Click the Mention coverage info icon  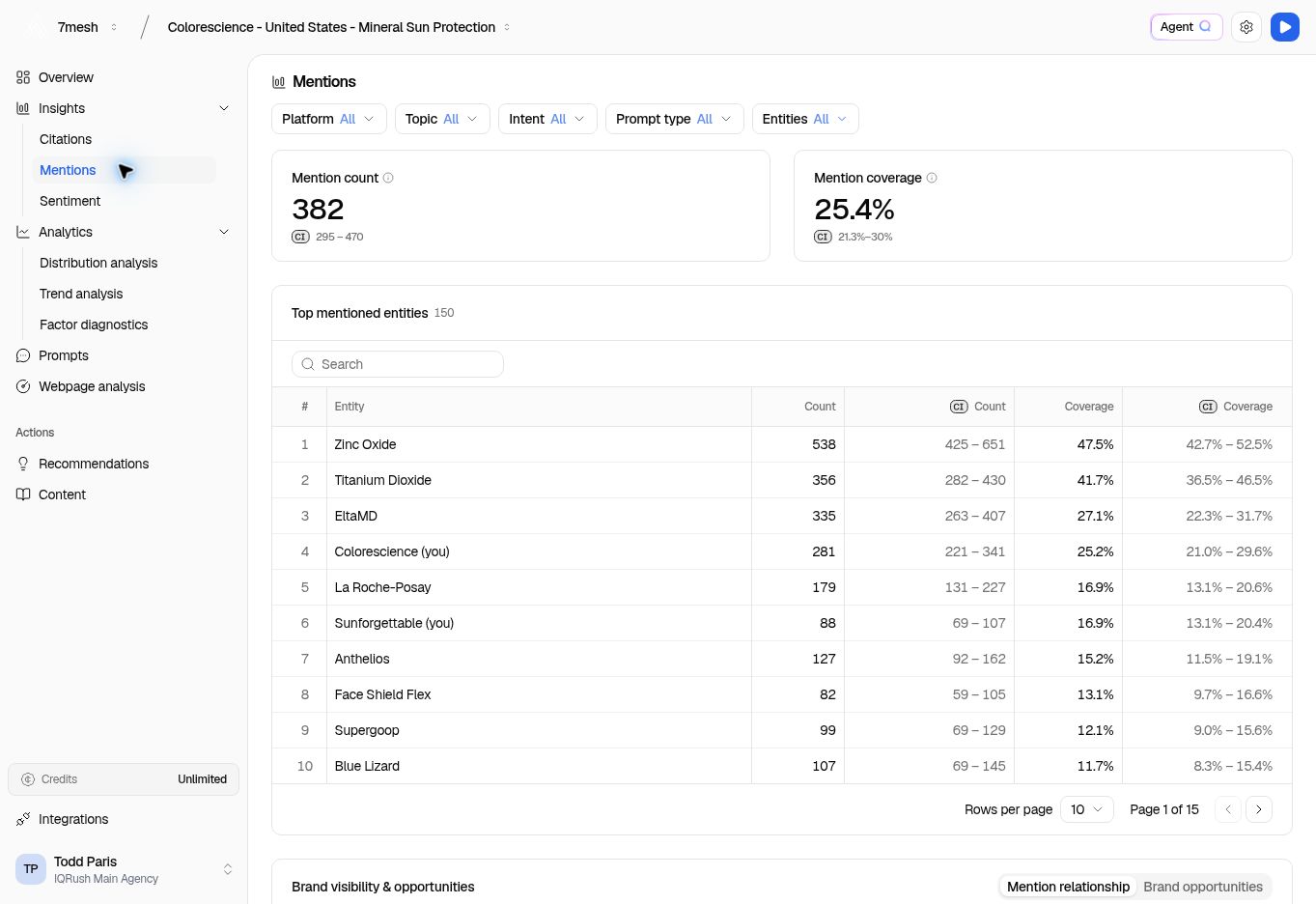click(x=932, y=178)
